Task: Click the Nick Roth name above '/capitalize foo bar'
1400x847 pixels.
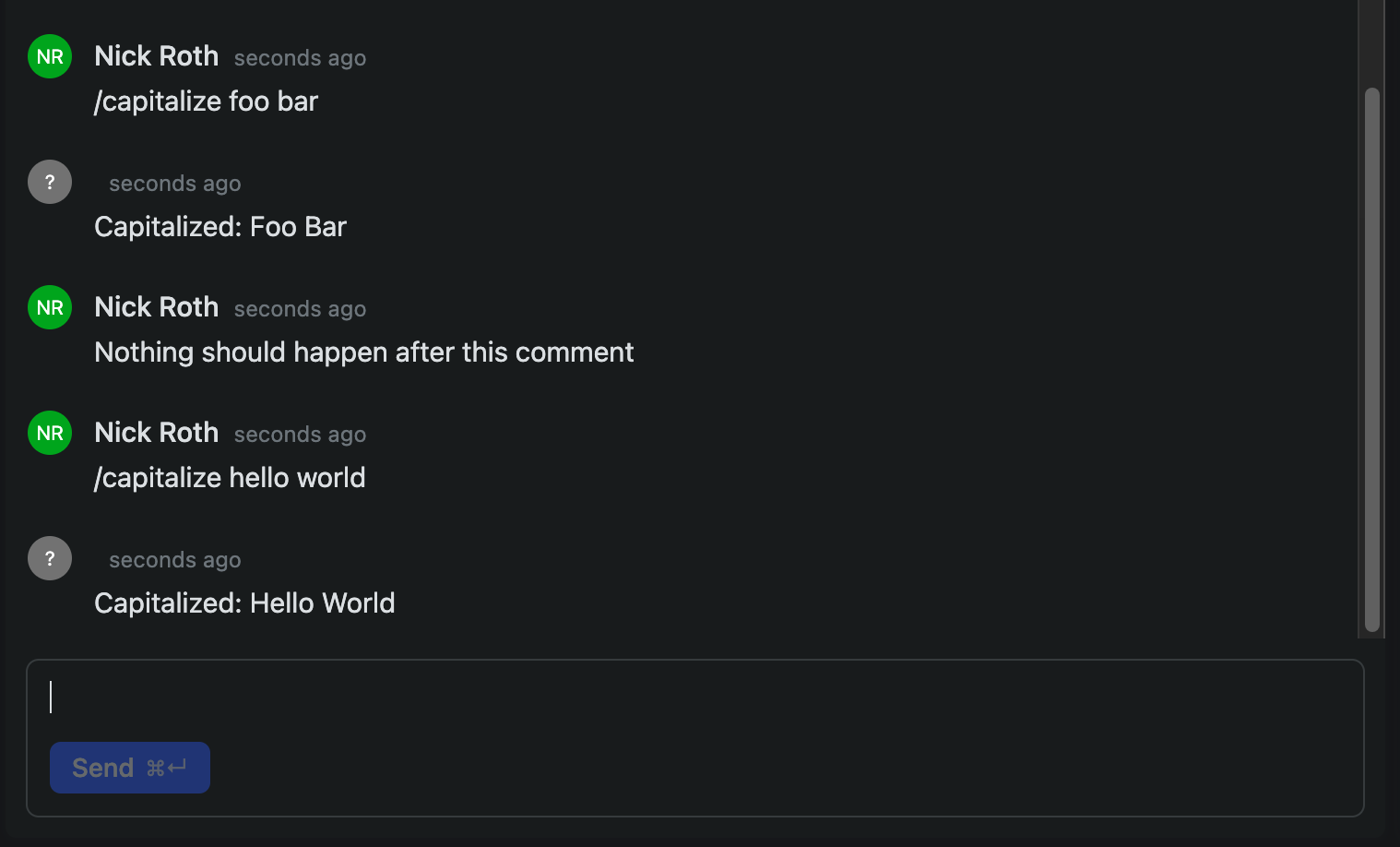Action: tap(157, 56)
